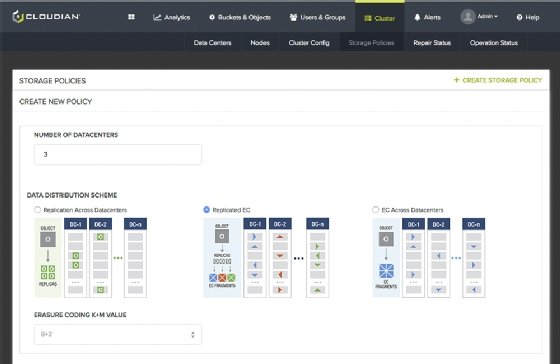560x364 pixels.
Task: Switch to Data Centers tab
Action: pos(212,43)
